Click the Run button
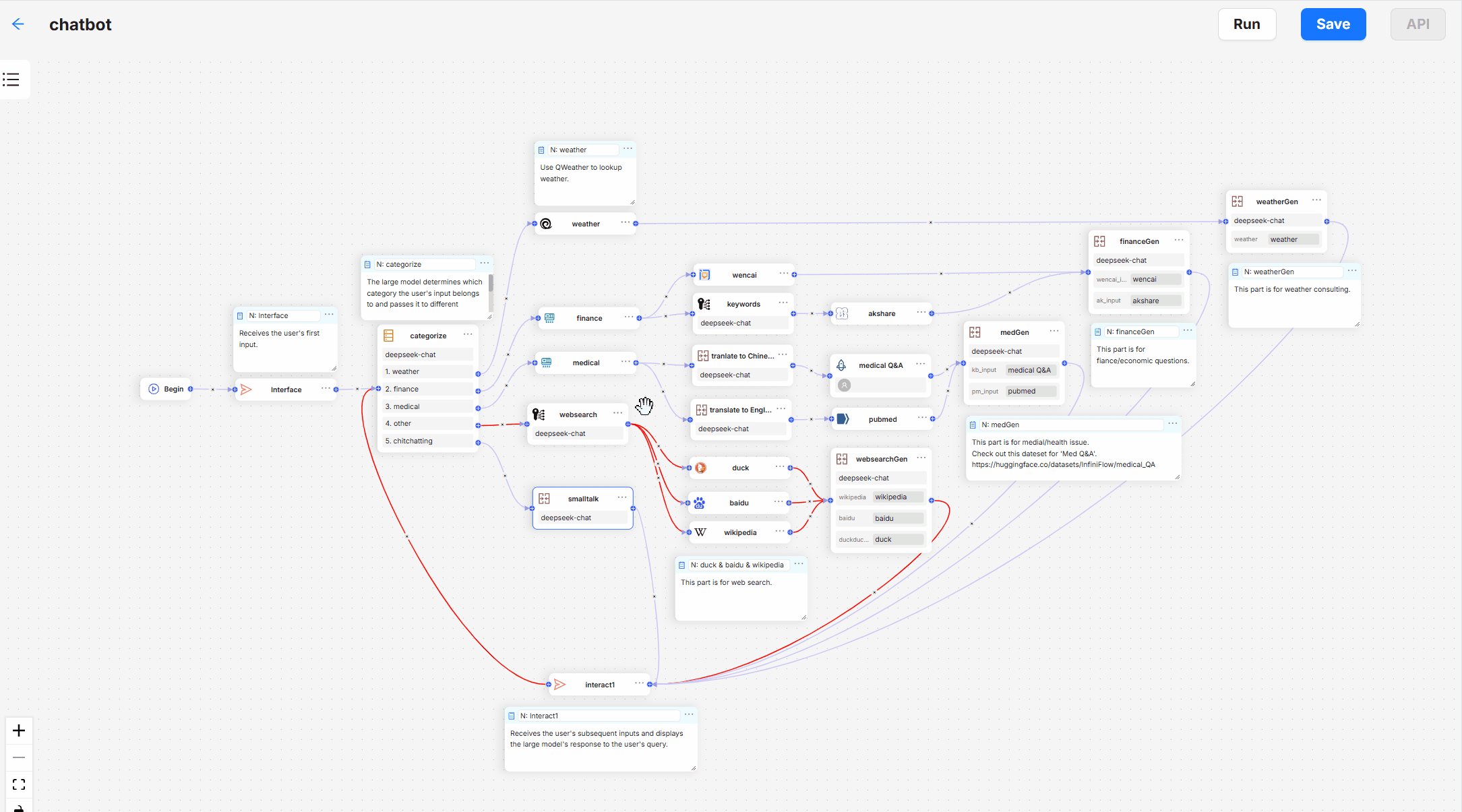This screenshot has height=812, width=1462. (x=1246, y=24)
